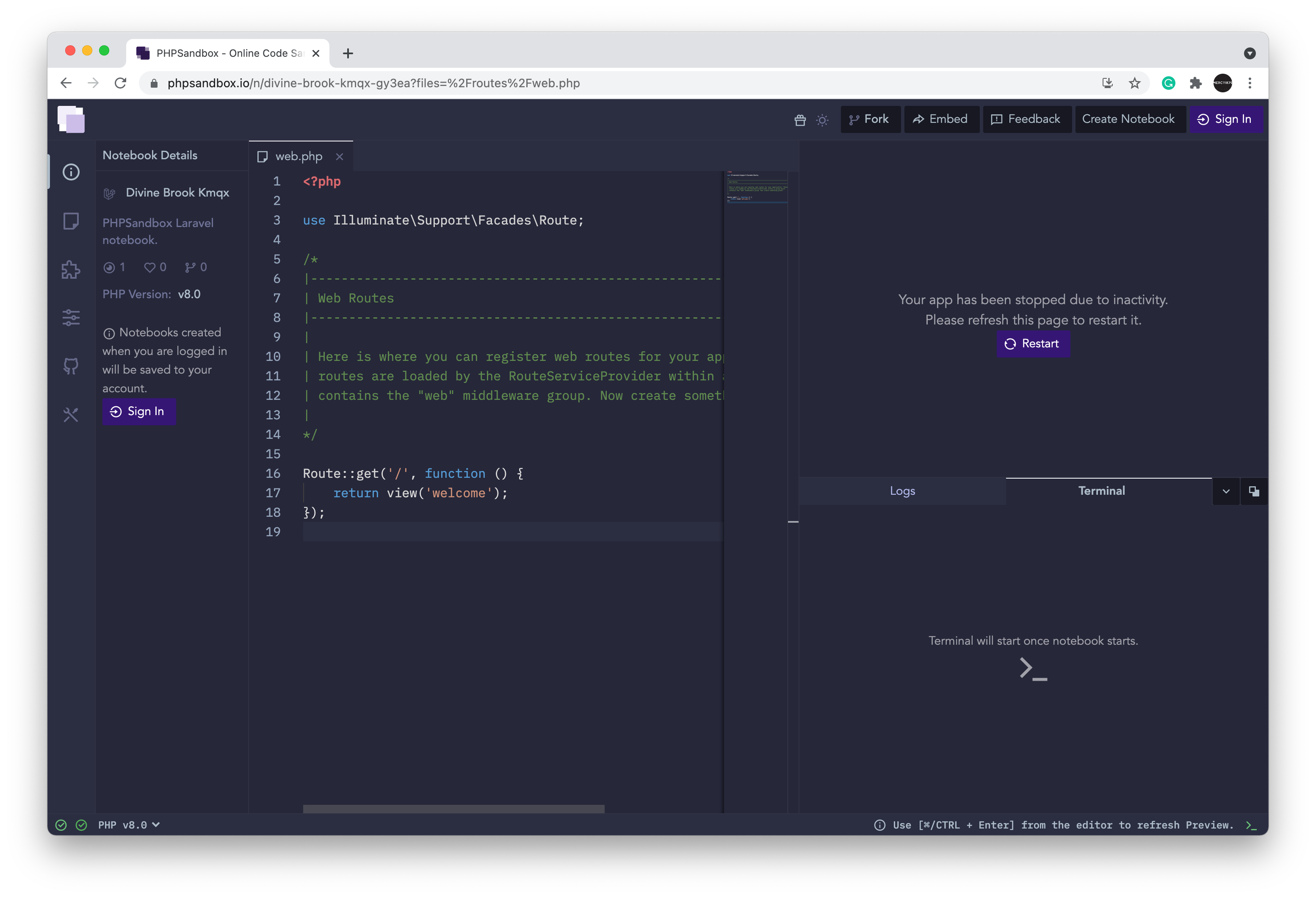Open the GitHub sidebar icon

point(71,366)
